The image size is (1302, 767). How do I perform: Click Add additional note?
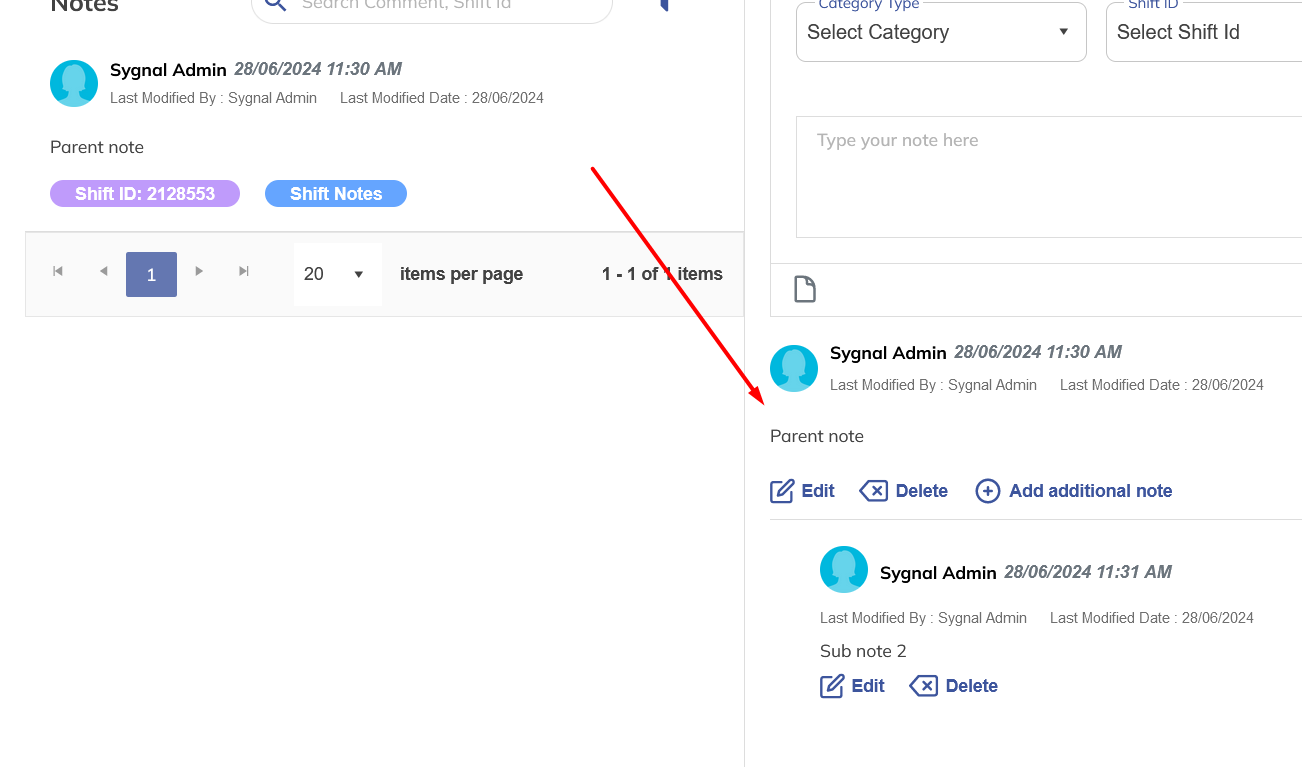coord(1074,491)
